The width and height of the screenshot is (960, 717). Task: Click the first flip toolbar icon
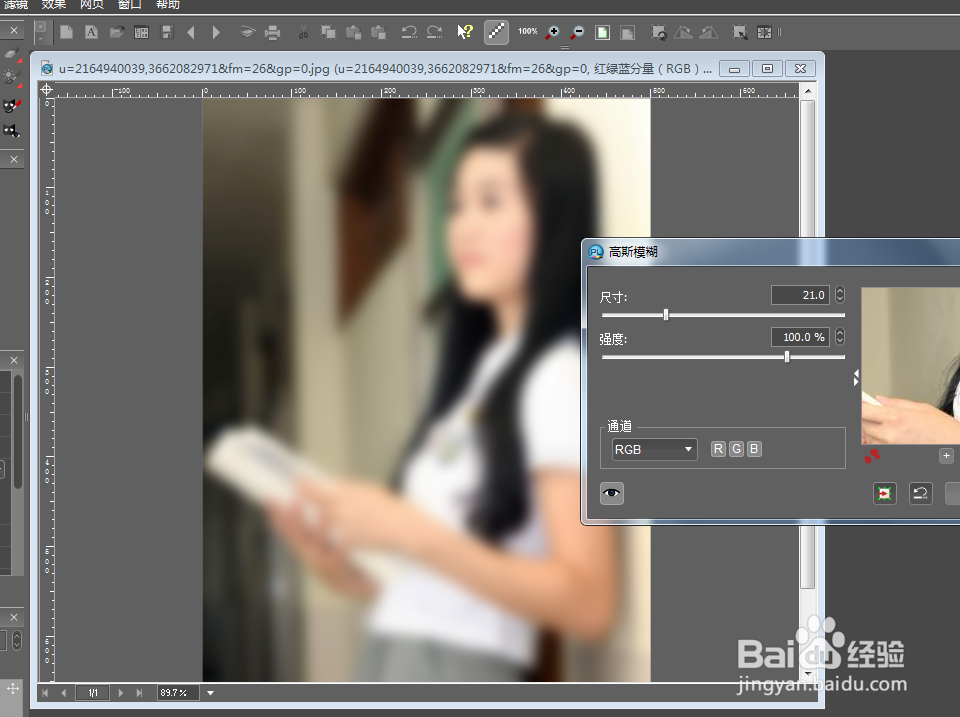[x=683, y=32]
